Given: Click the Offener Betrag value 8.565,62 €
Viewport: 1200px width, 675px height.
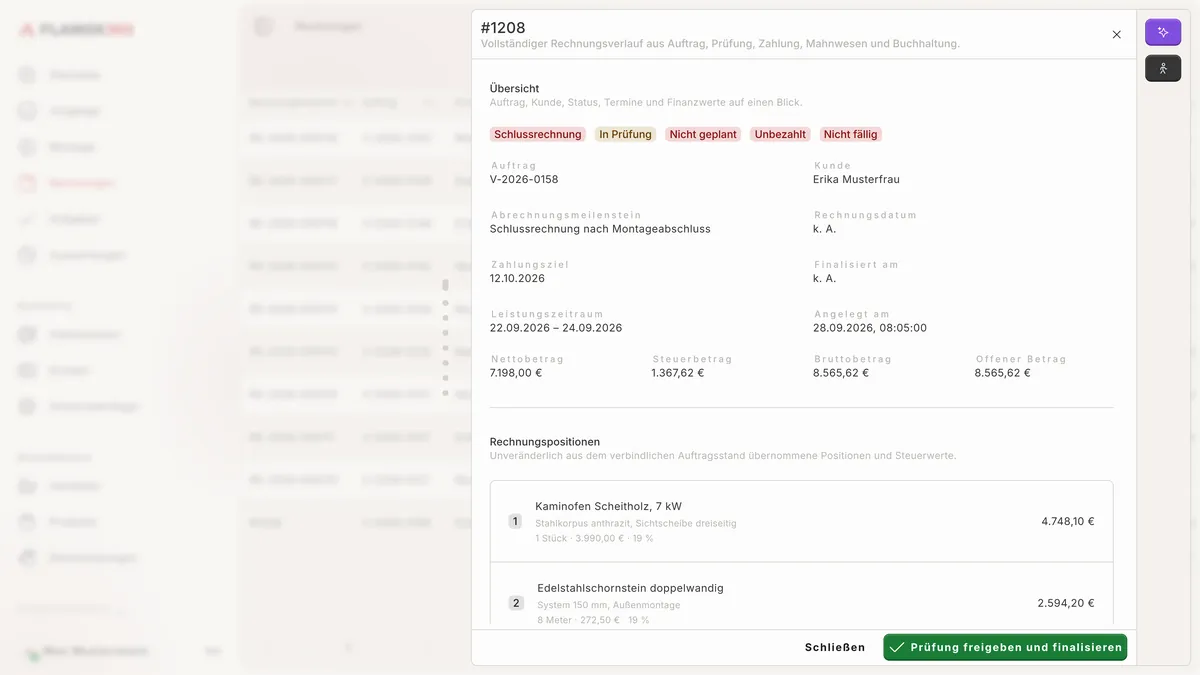Looking at the screenshot, I should click(1003, 373).
